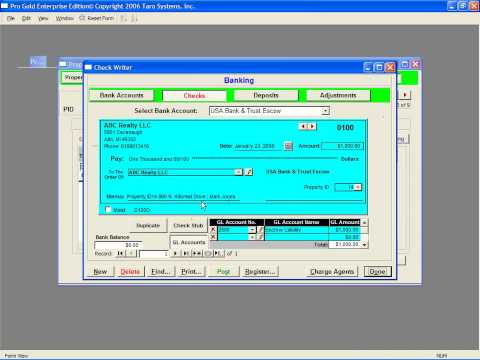Image resolution: width=480 pixels, height=360 pixels.
Task: Switch to the Deposits tab
Action: [266, 95]
